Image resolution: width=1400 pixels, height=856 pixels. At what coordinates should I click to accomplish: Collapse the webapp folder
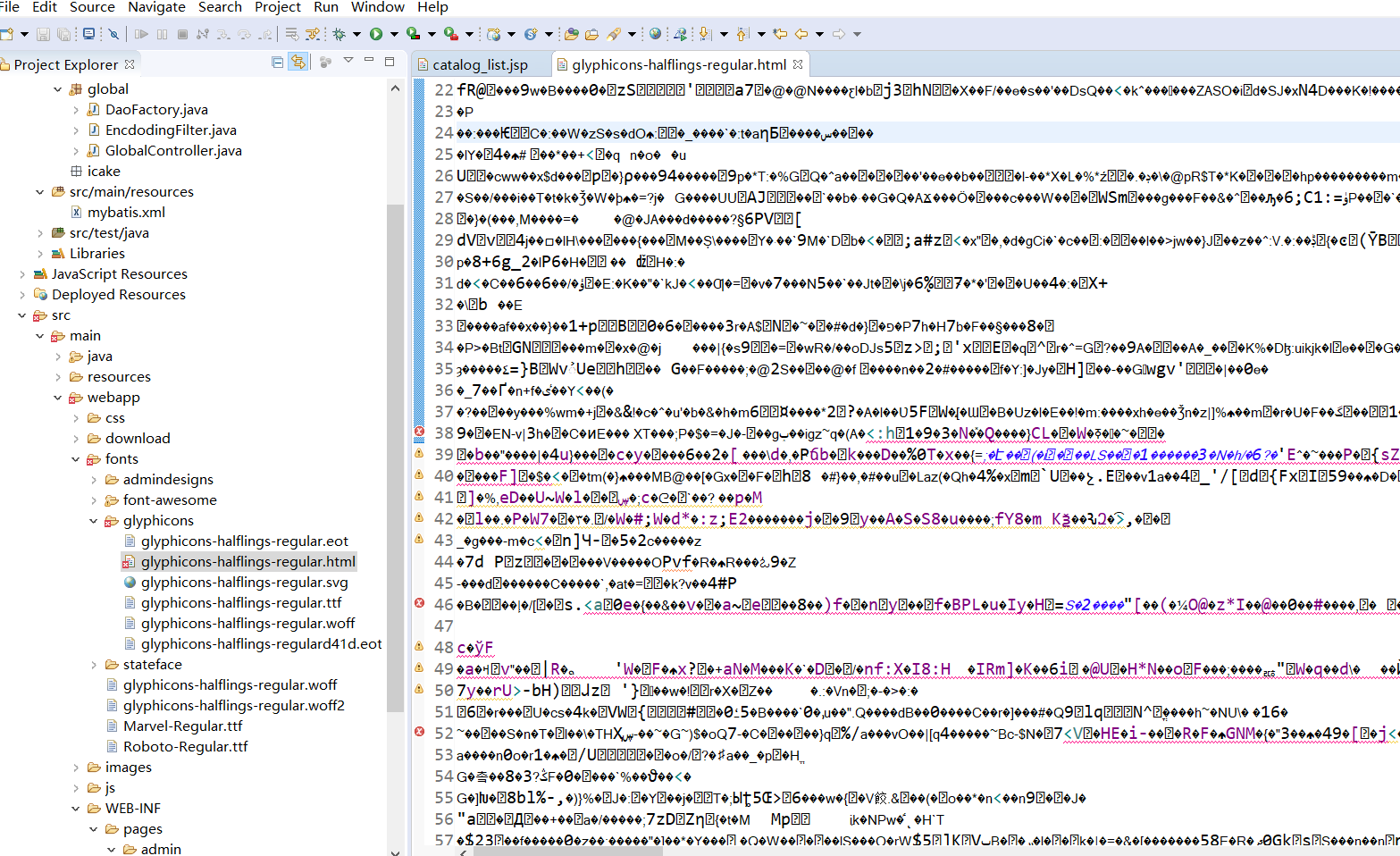pyautogui.click(x=58, y=398)
